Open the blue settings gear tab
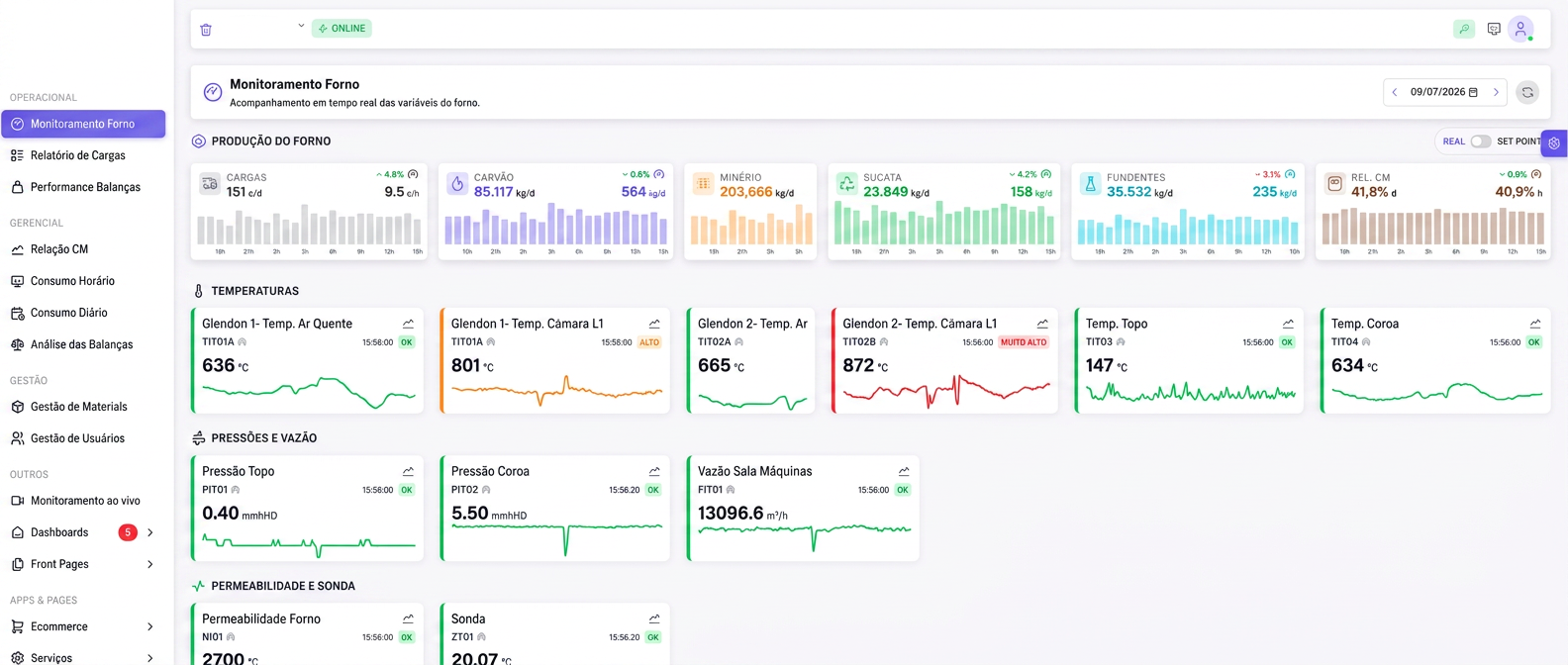 [1554, 143]
